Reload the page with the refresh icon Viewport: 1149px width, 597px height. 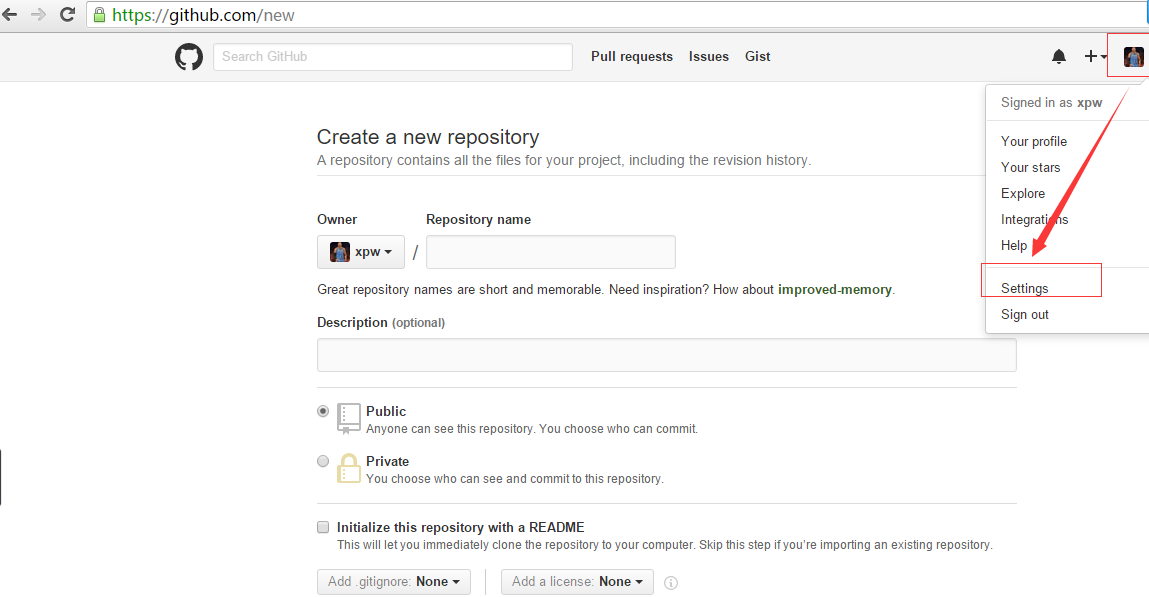(x=67, y=15)
